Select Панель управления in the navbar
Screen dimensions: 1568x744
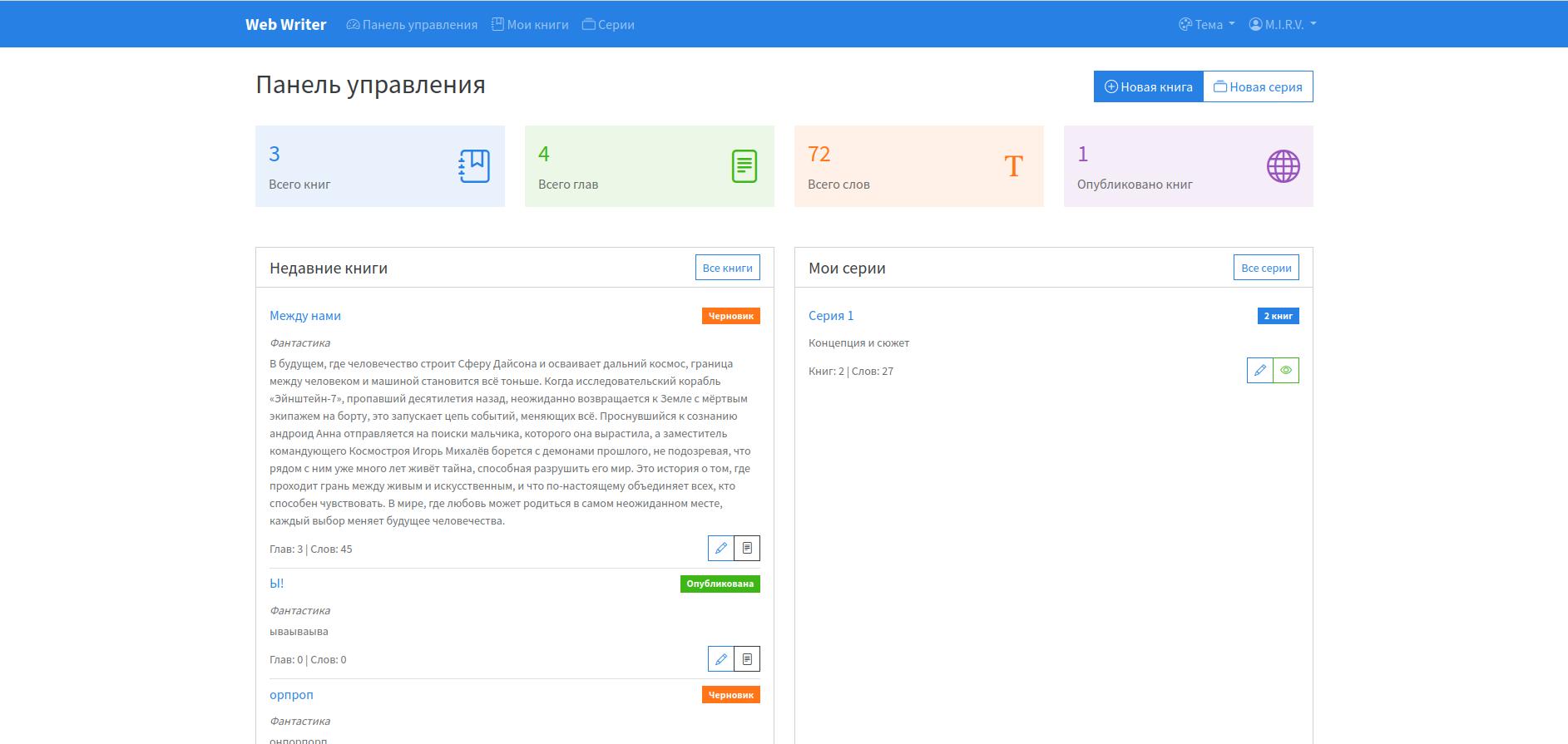412,25
